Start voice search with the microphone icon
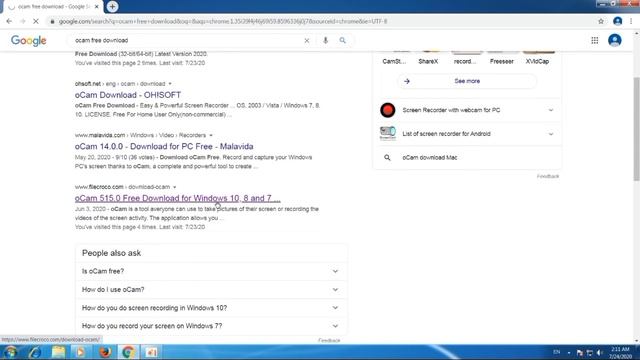The width and height of the screenshot is (640, 360). (x=325, y=40)
